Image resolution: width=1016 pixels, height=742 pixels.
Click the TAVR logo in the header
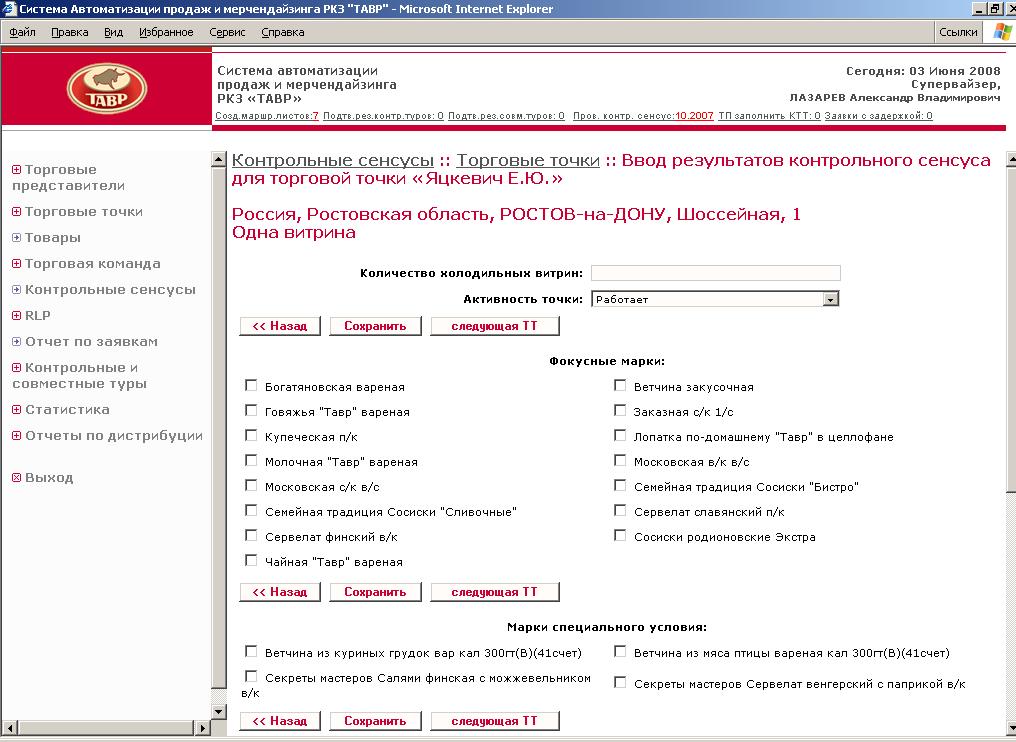point(107,88)
